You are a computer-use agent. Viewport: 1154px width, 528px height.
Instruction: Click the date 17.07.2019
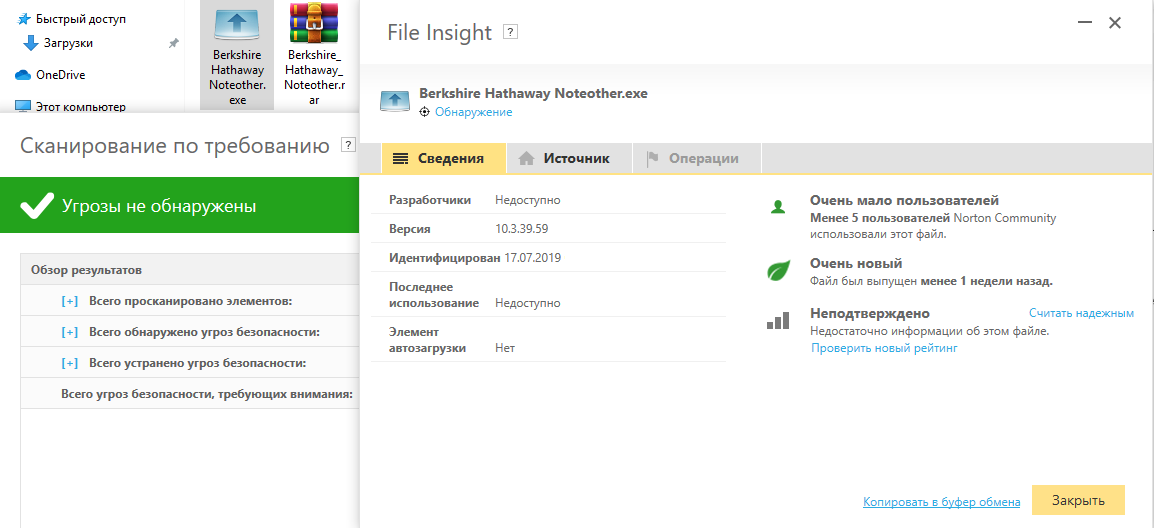click(x=531, y=258)
